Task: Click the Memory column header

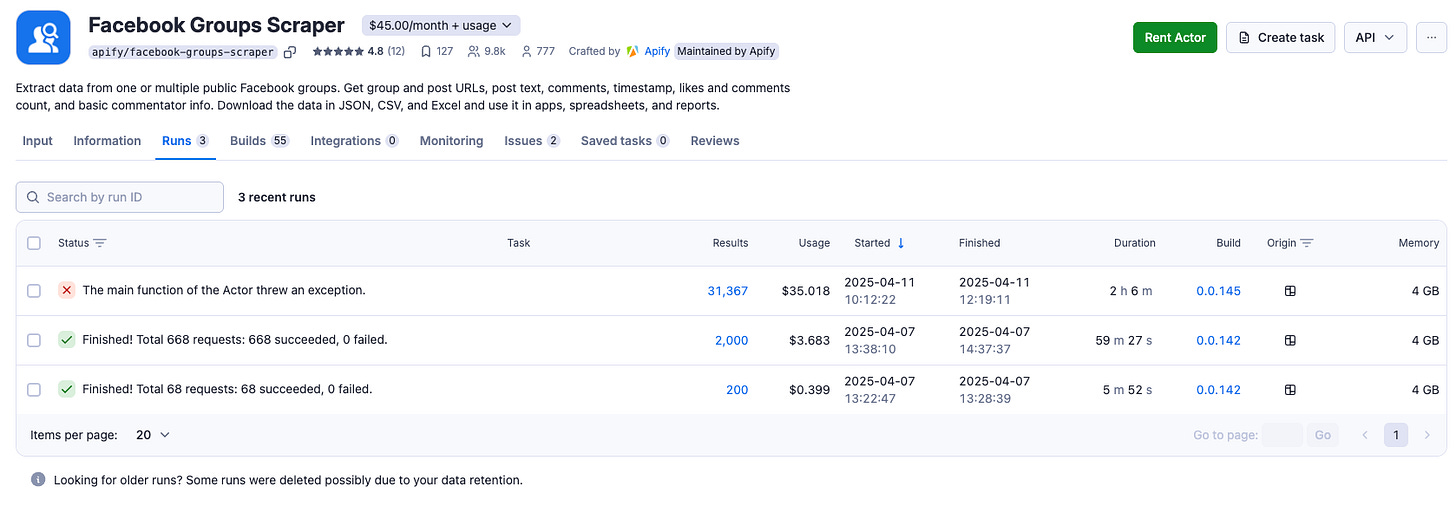Action: tap(1419, 243)
